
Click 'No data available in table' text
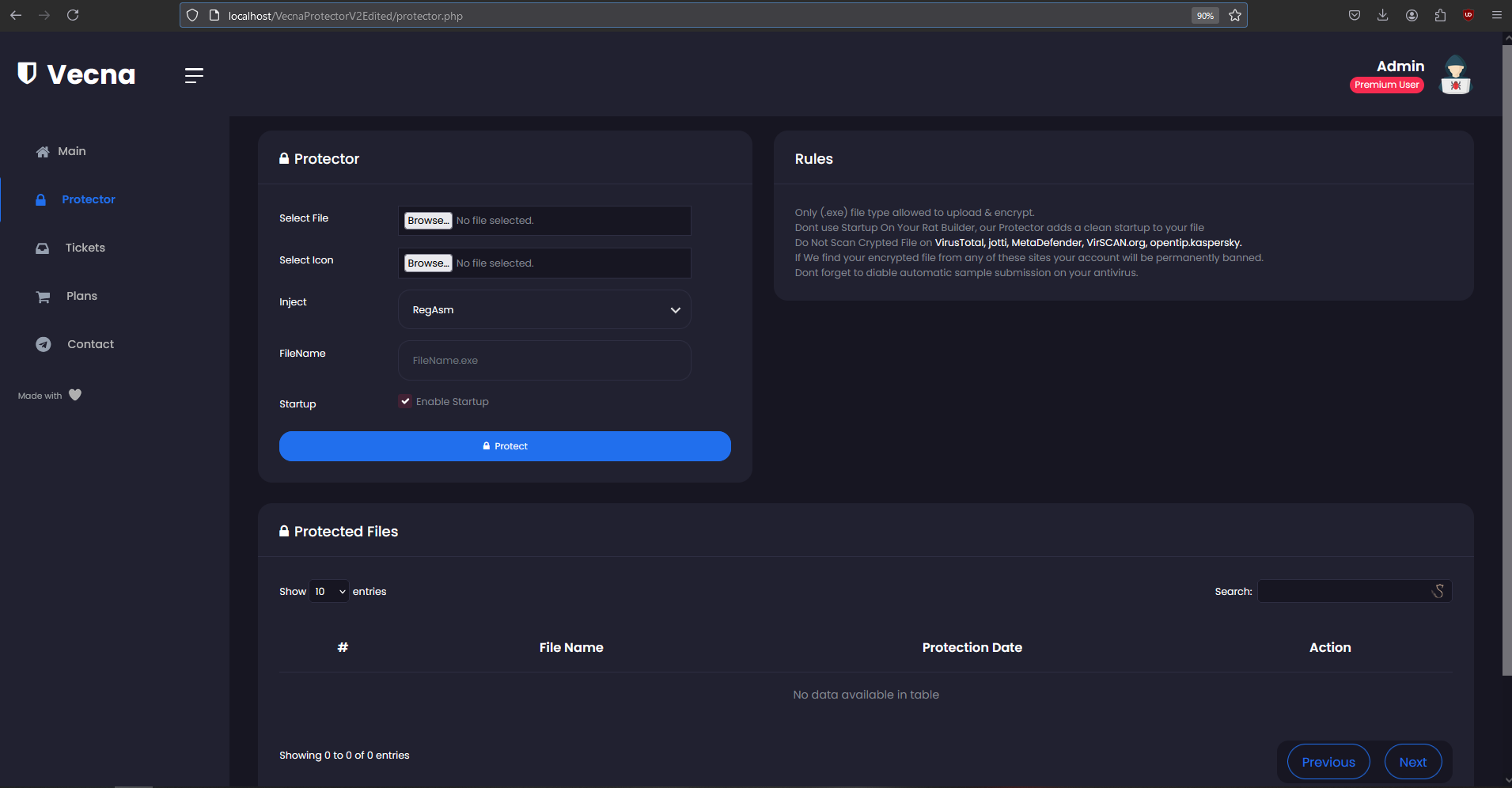click(866, 695)
